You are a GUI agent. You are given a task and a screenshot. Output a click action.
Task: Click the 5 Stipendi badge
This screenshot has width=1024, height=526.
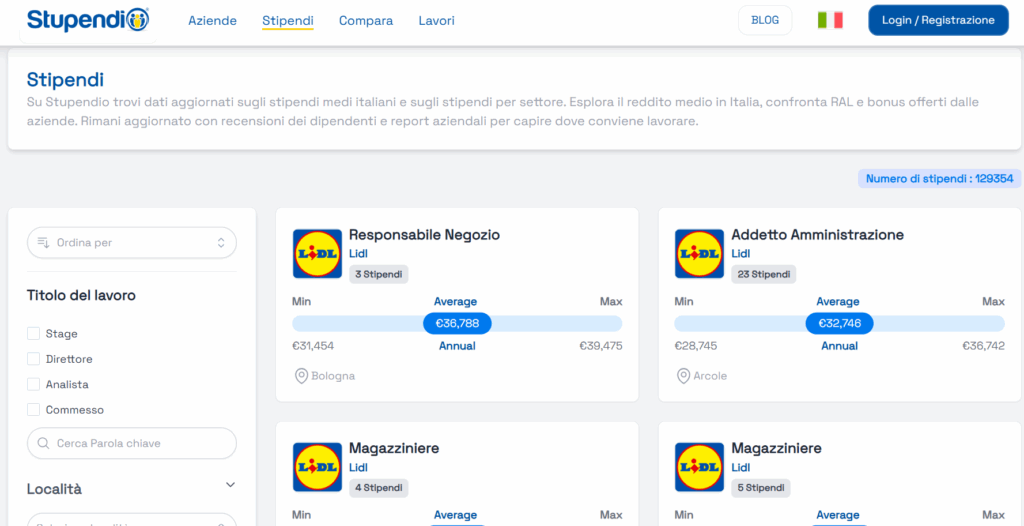[761, 488]
